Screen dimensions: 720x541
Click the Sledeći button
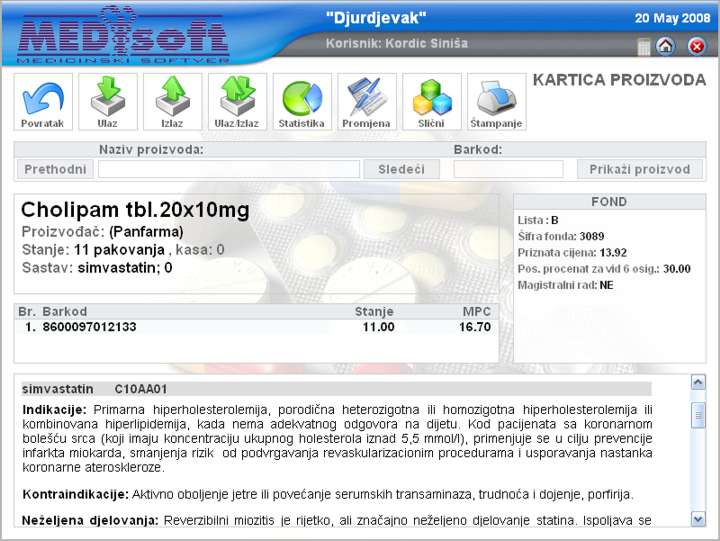[x=402, y=169]
